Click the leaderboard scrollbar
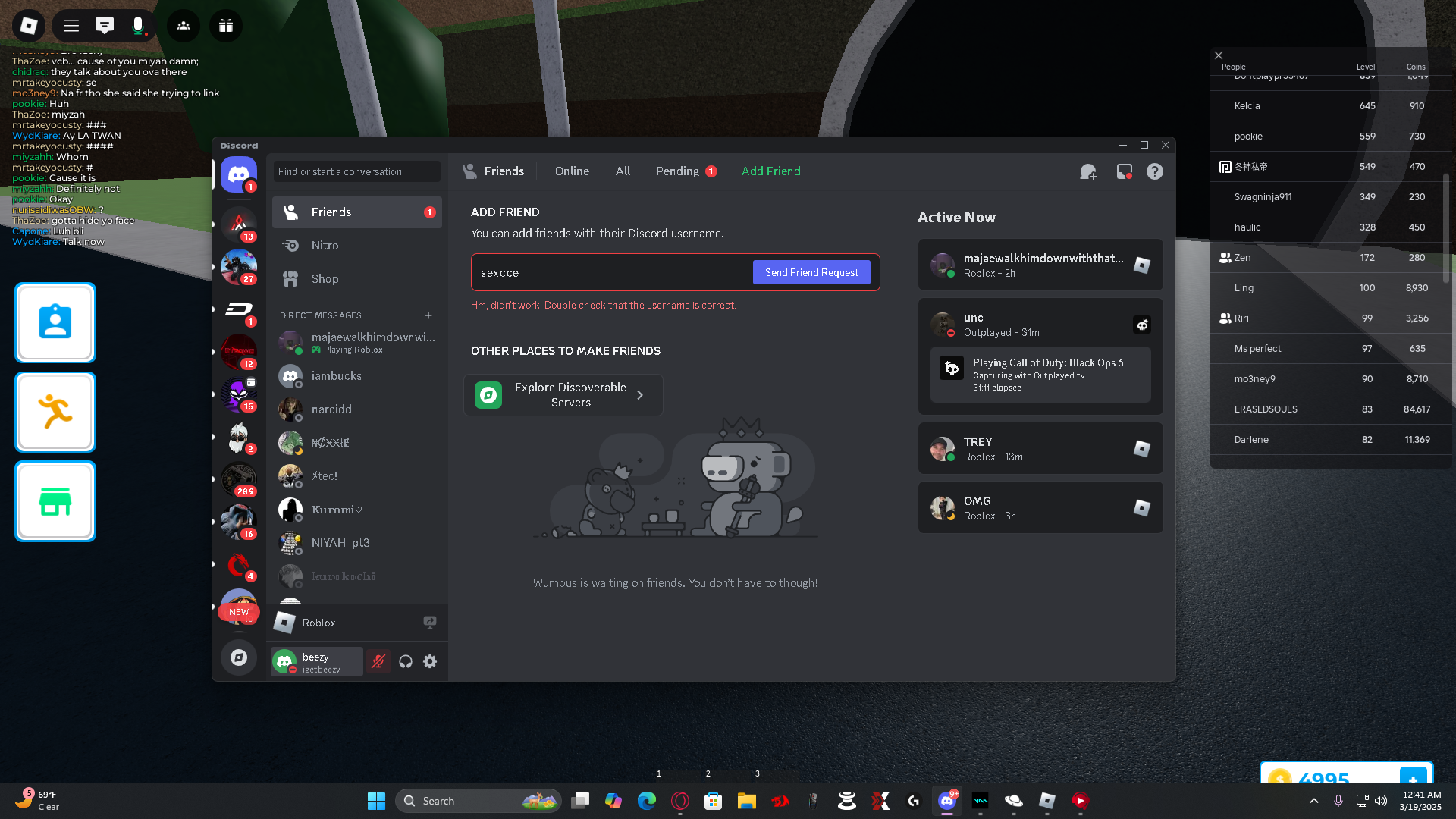Viewport: 1456px width, 819px height. click(x=1446, y=227)
